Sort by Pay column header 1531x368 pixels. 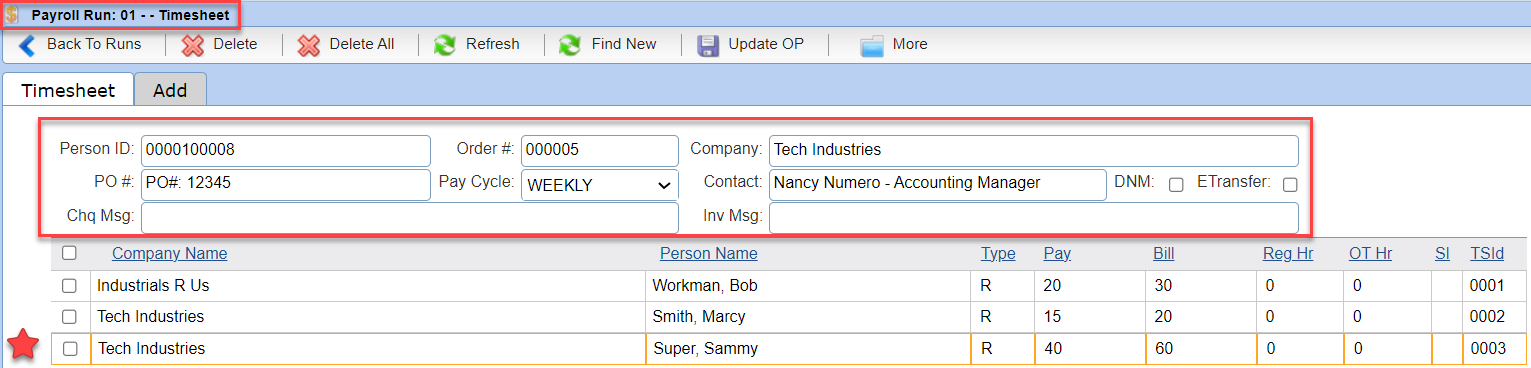(x=1057, y=254)
